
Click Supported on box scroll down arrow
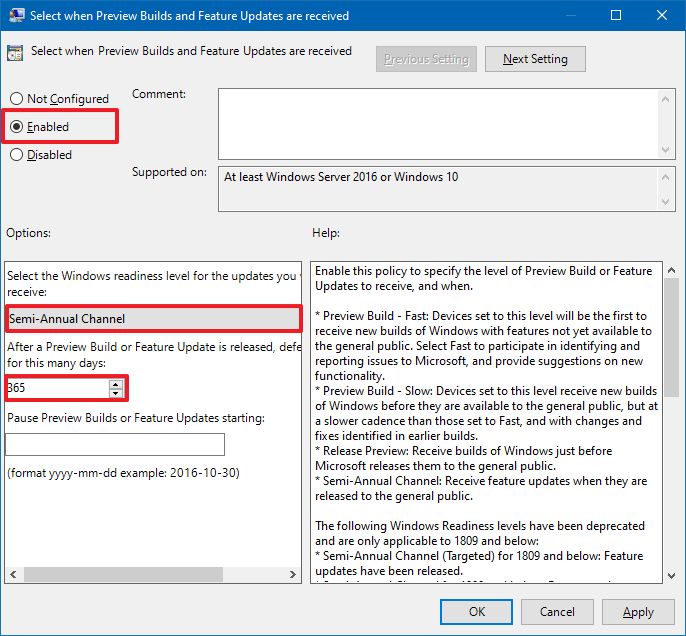tap(665, 202)
